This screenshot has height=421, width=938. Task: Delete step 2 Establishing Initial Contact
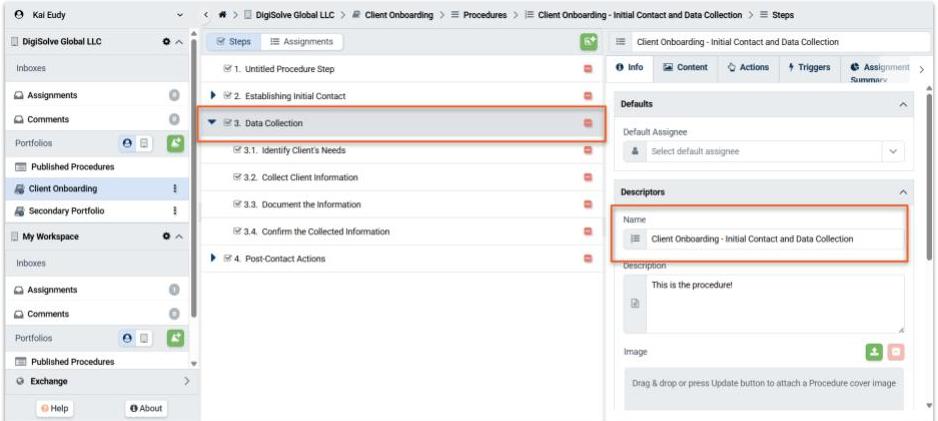click(588, 96)
